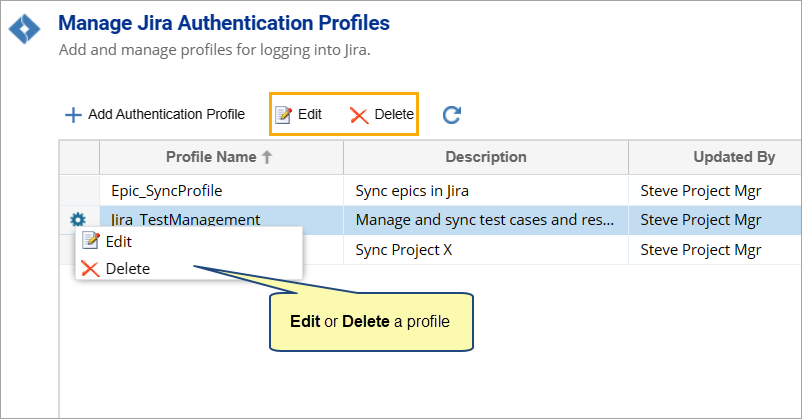Click the ascending sort arrow on Profile Name

point(267,157)
